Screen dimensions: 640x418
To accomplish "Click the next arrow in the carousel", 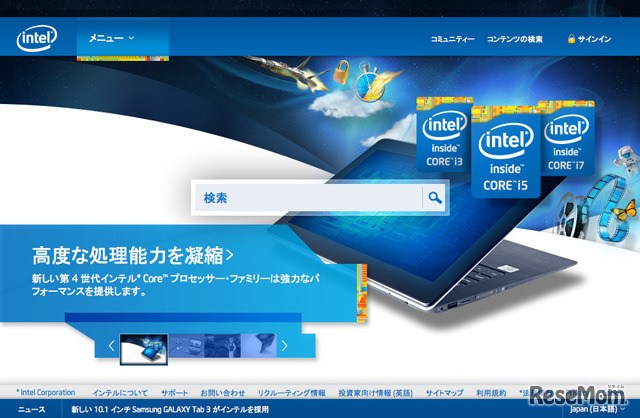I will click(x=284, y=346).
